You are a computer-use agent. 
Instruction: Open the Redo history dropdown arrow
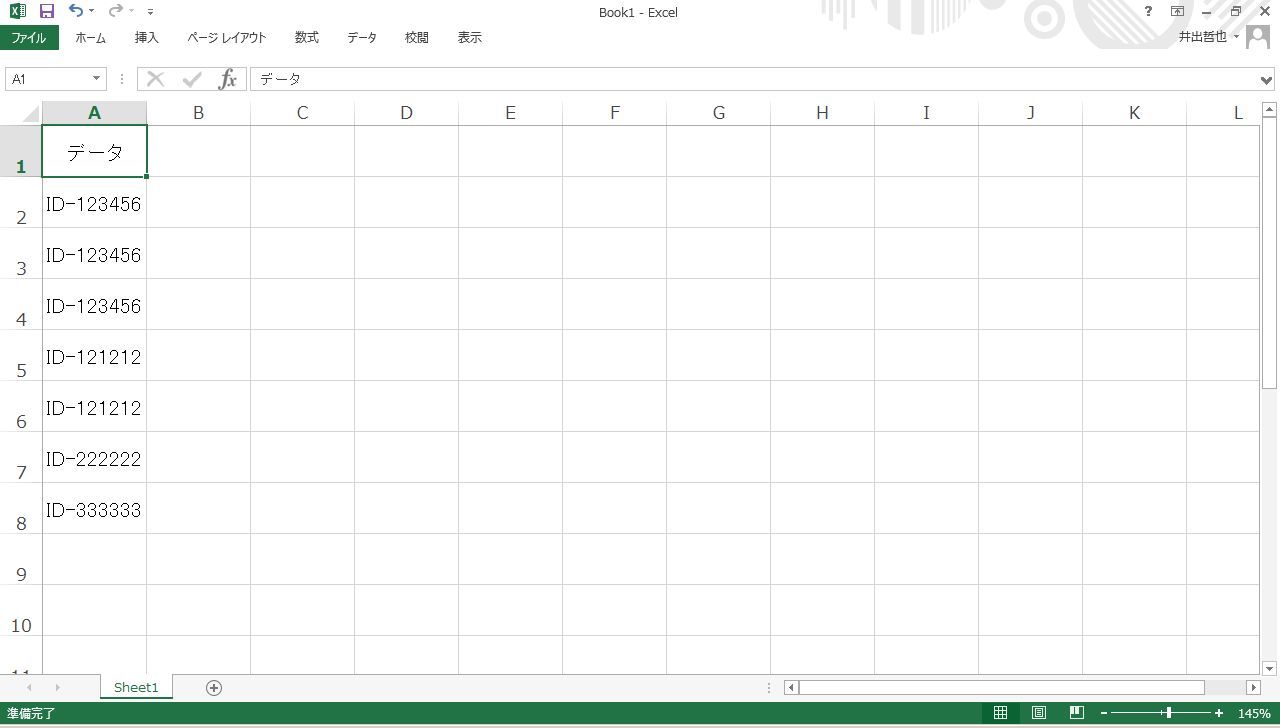131,12
